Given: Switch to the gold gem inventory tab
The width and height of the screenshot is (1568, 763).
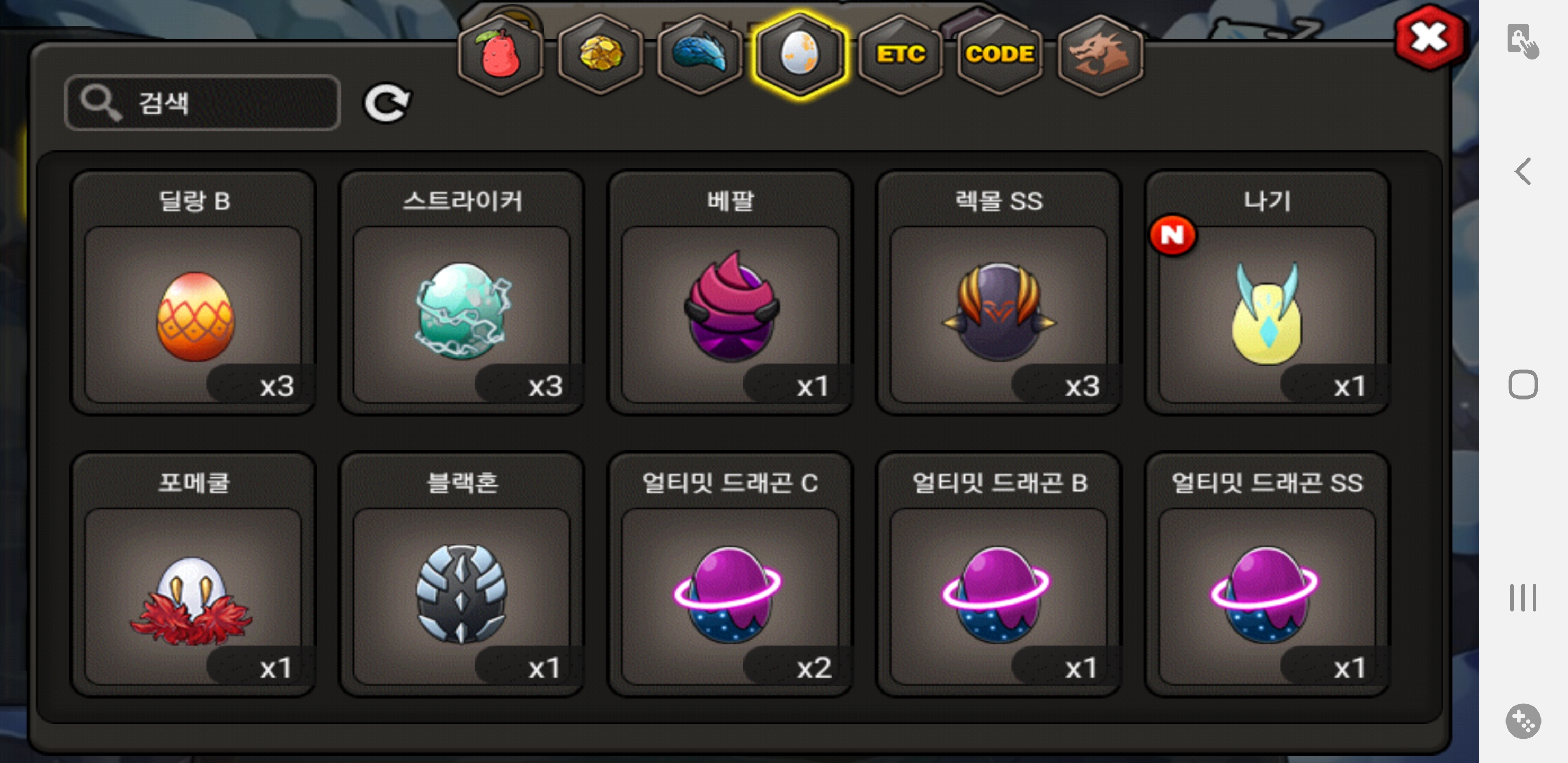Looking at the screenshot, I should coord(600,54).
